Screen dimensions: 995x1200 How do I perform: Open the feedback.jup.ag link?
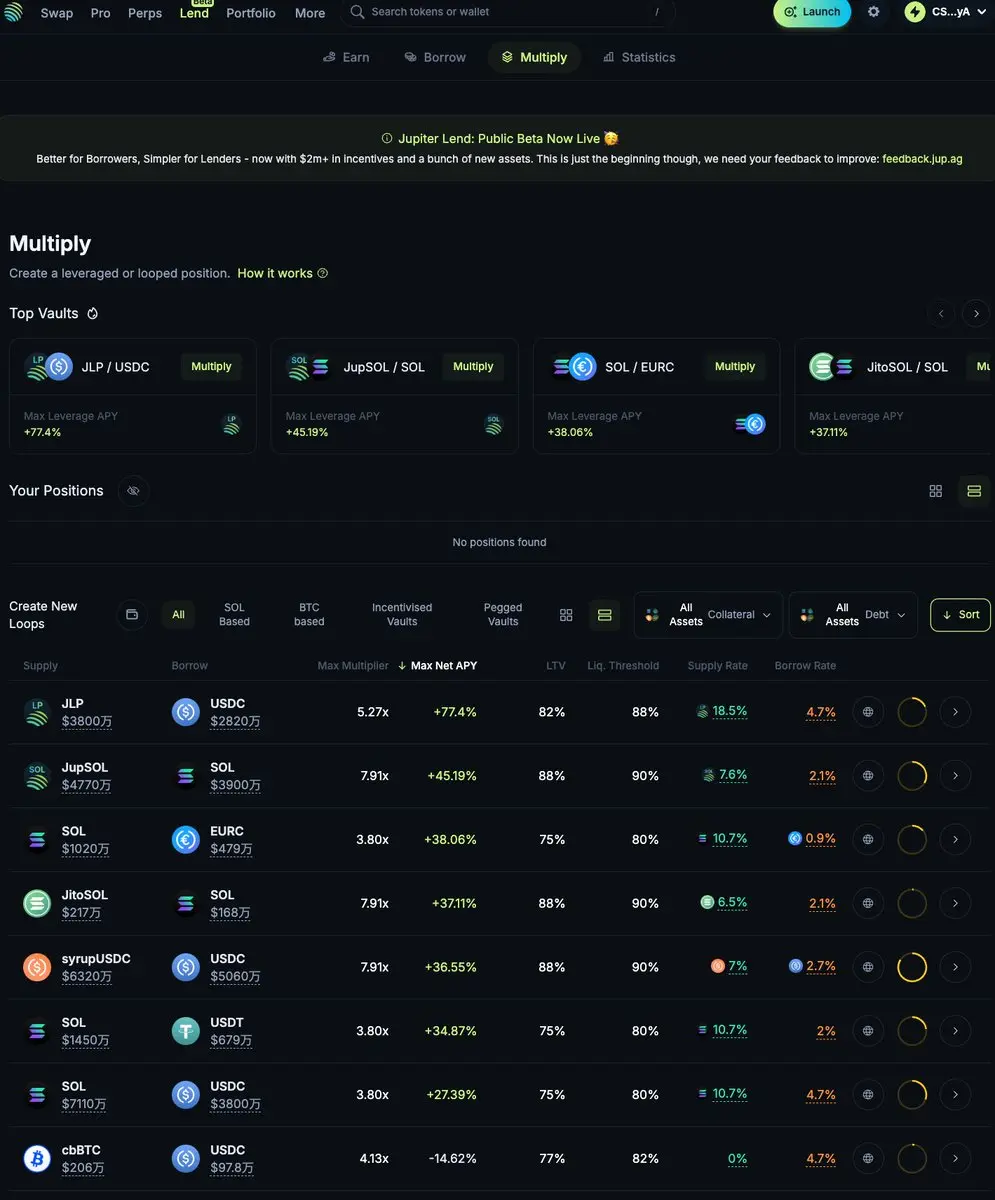click(x=922, y=158)
